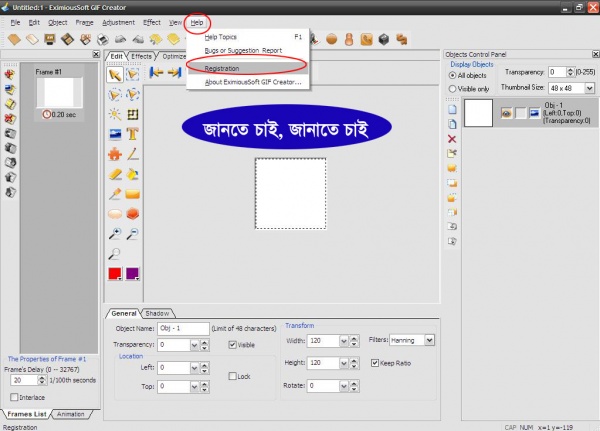Viewport: 600px width, 431px height.
Task: Click the new blank object page icon
Action: (452, 109)
